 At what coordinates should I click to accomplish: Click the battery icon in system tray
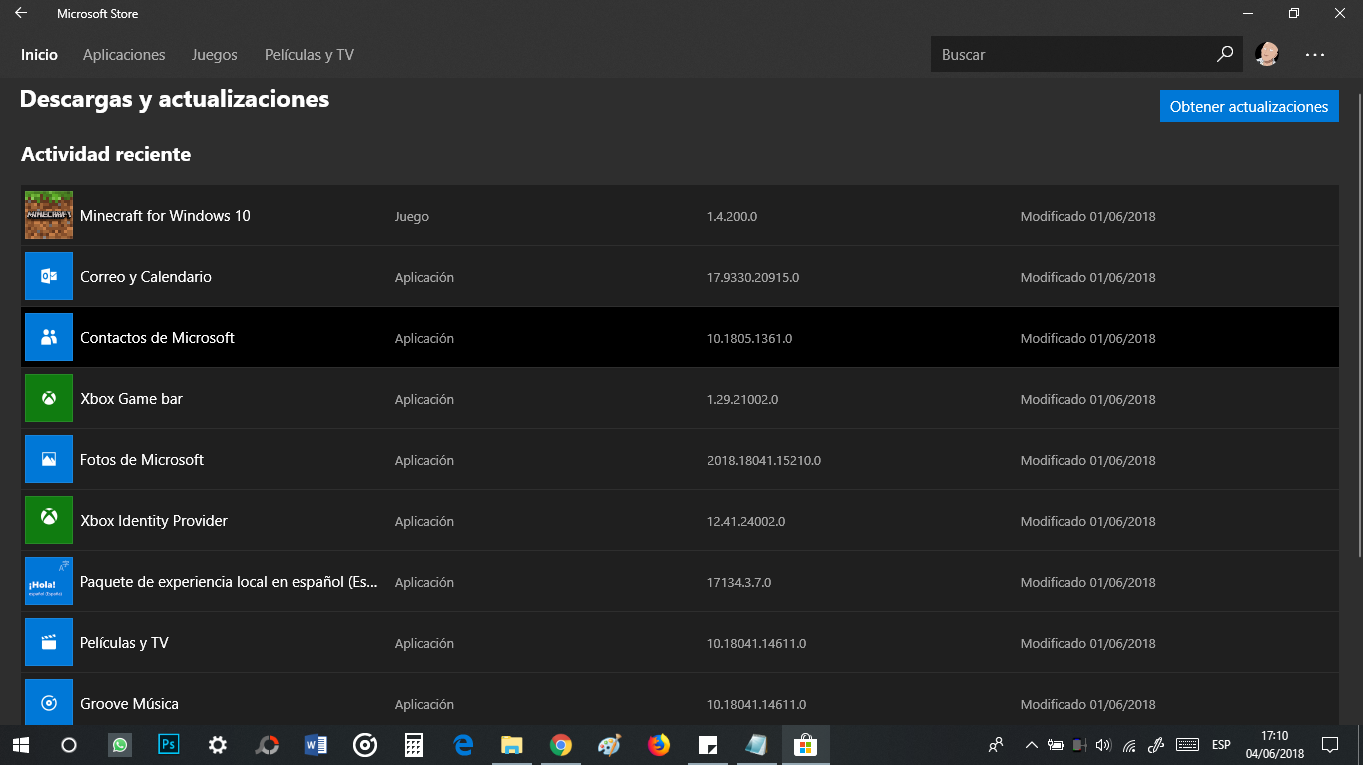[1056, 745]
